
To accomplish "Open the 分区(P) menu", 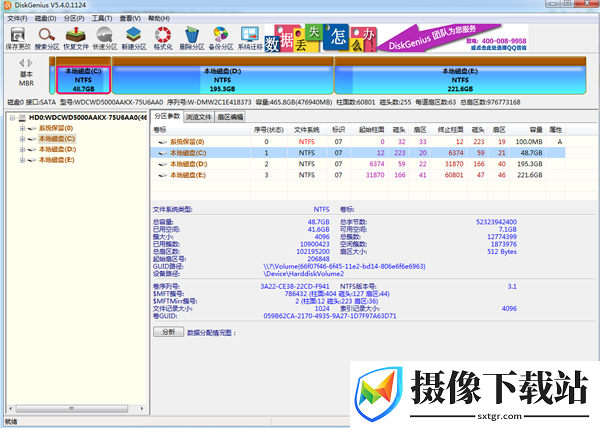I will point(74,18).
